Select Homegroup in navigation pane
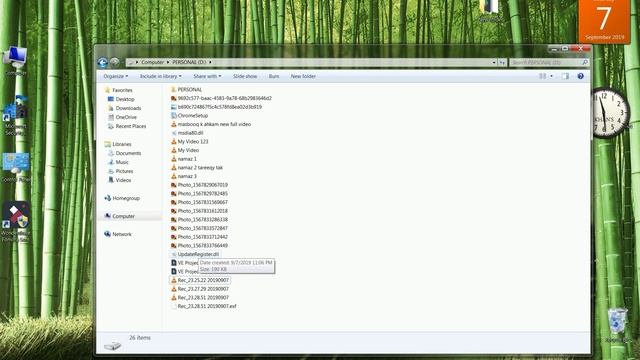The height and width of the screenshot is (360, 640). (x=126, y=198)
